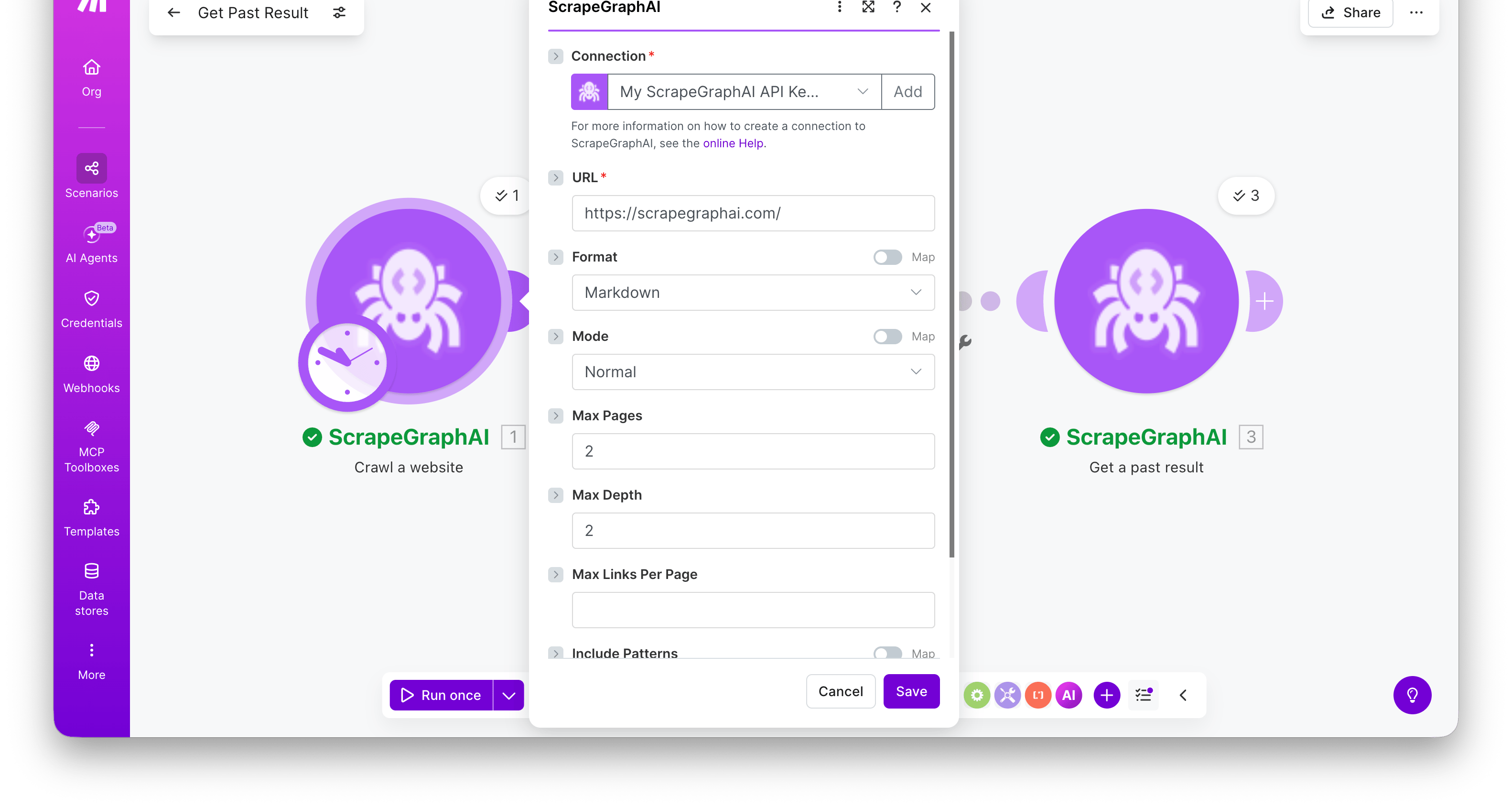
Task: Expand the Max Links Per Page info
Action: point(555,574)
